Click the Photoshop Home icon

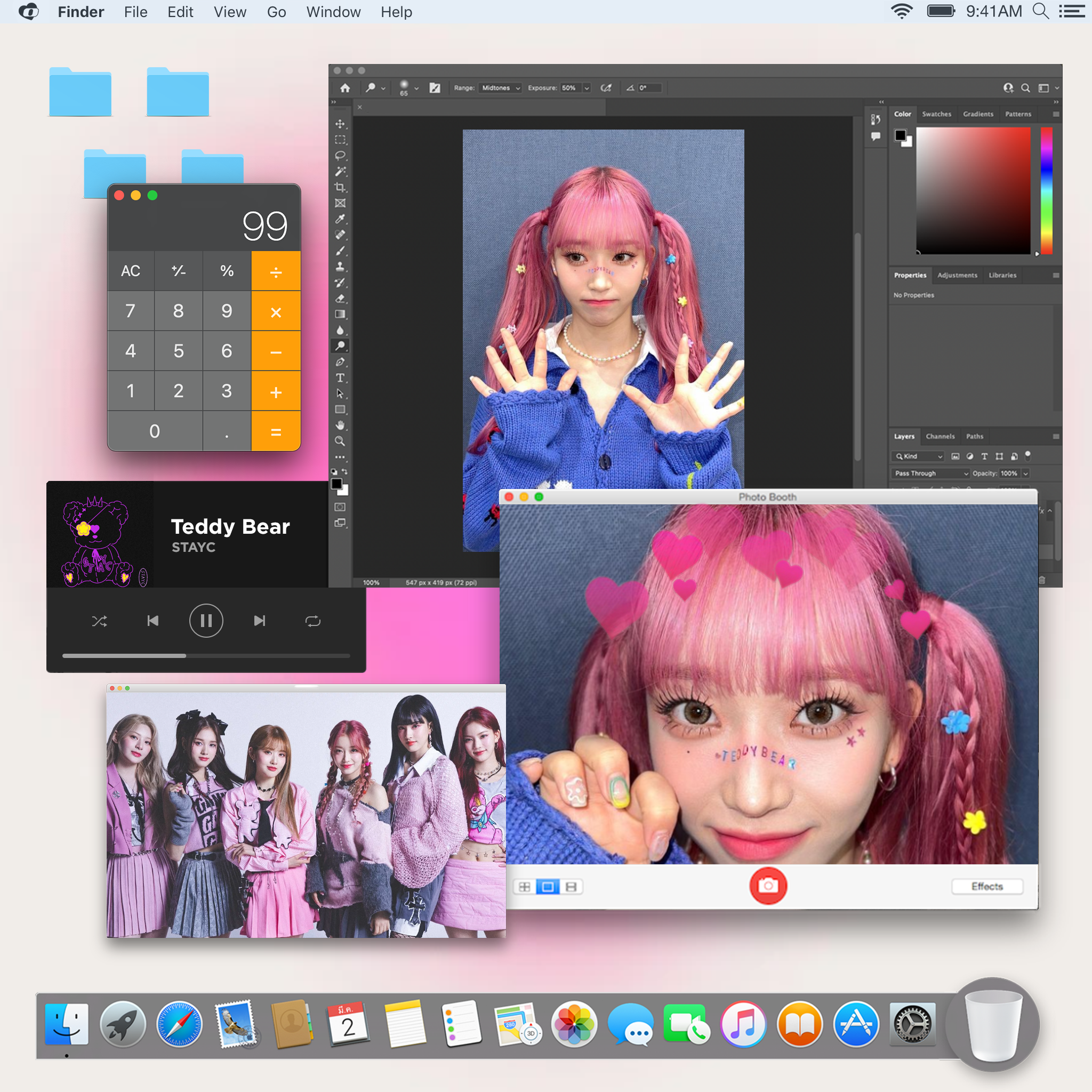click(x=346, y=88)
